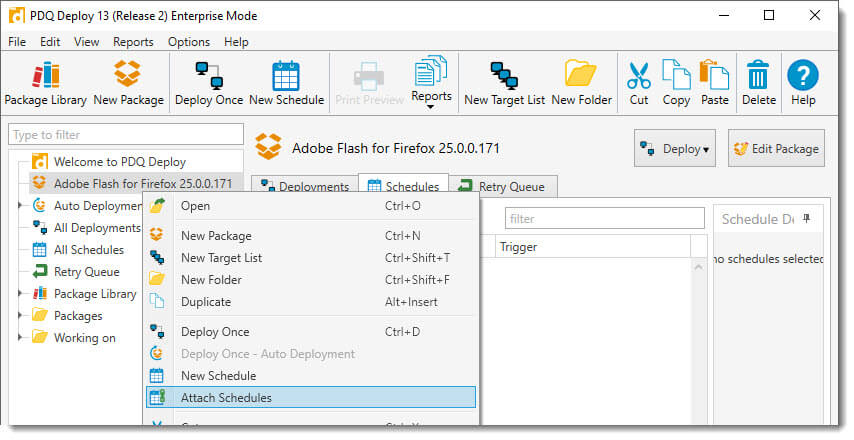Click the schedule list scroll up arrow

point(699,266)
